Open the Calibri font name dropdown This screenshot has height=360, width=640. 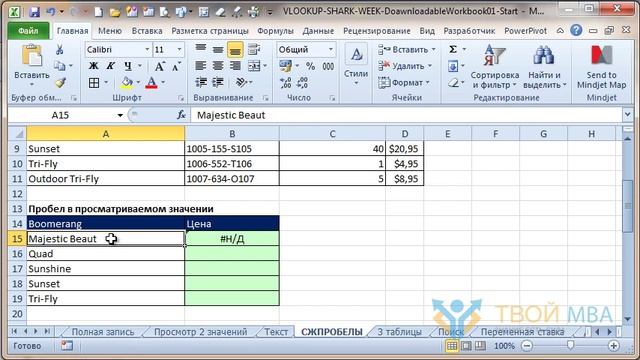[147, 49]
